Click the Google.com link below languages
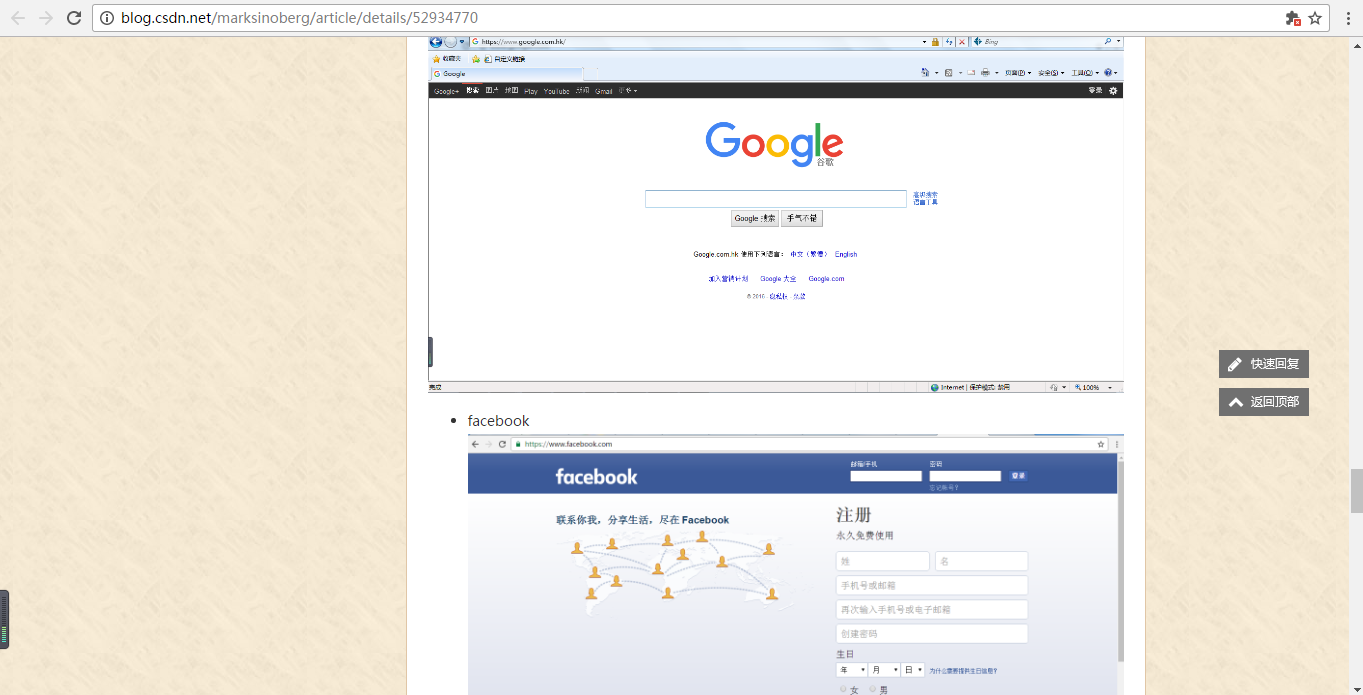 pos(826,279)
